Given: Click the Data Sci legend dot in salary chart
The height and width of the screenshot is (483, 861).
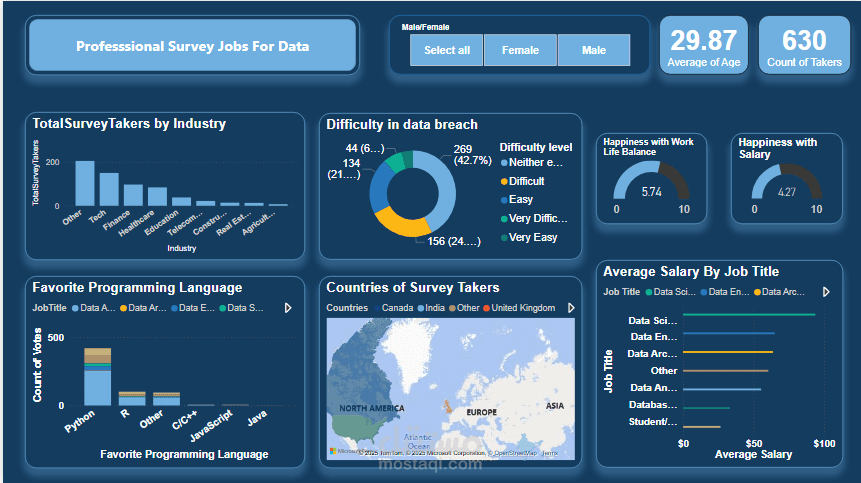Looking at the screenshot, I should [649, 293].
